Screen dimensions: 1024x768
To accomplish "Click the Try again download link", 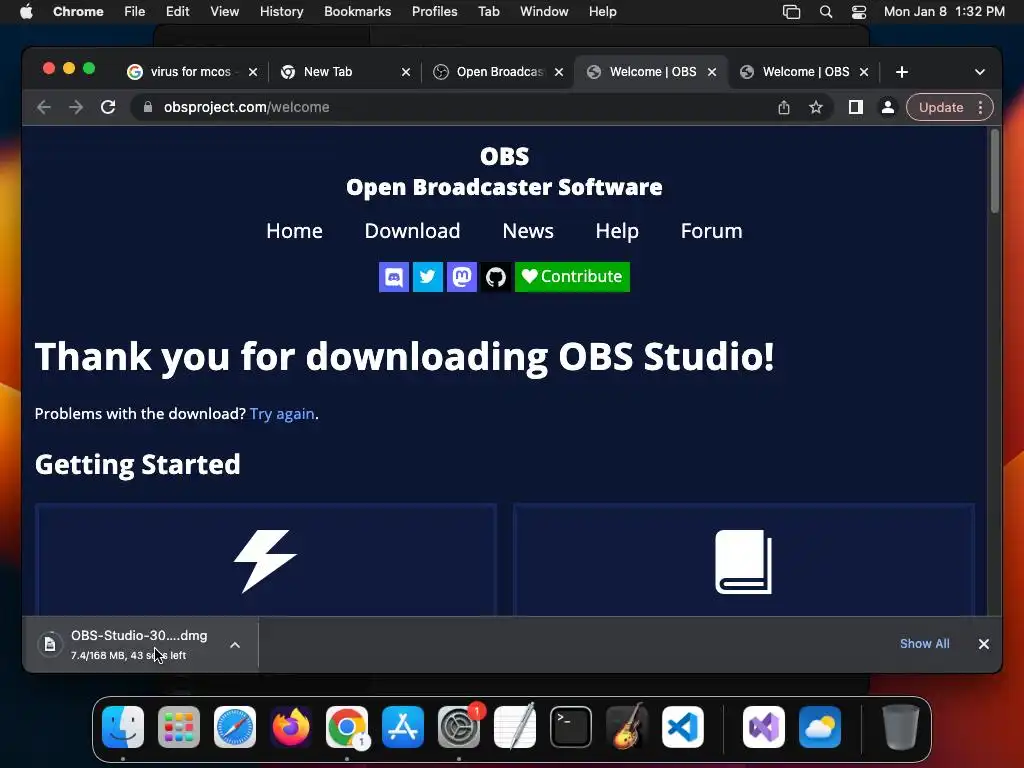I will click(282, 414).
